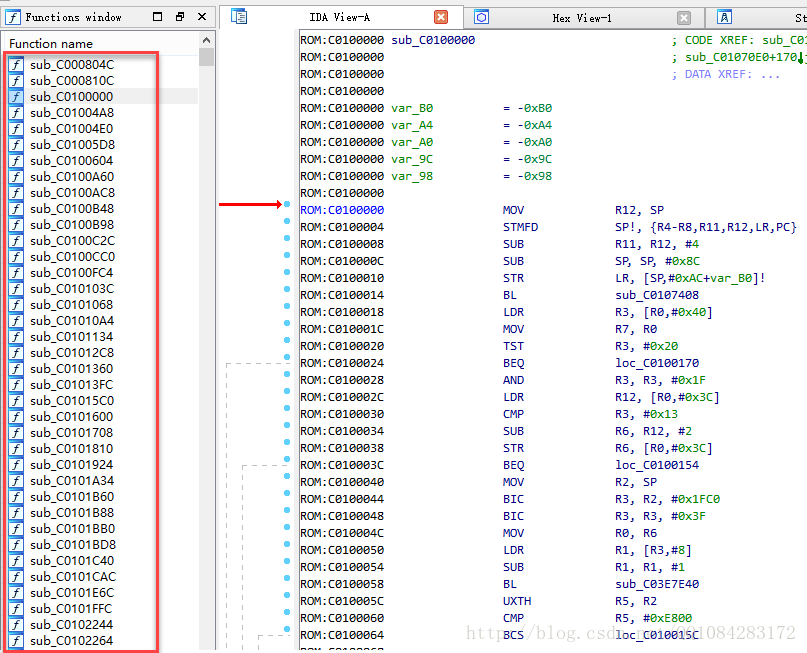Select function sub_C0101360 in the list

(71, 368)
